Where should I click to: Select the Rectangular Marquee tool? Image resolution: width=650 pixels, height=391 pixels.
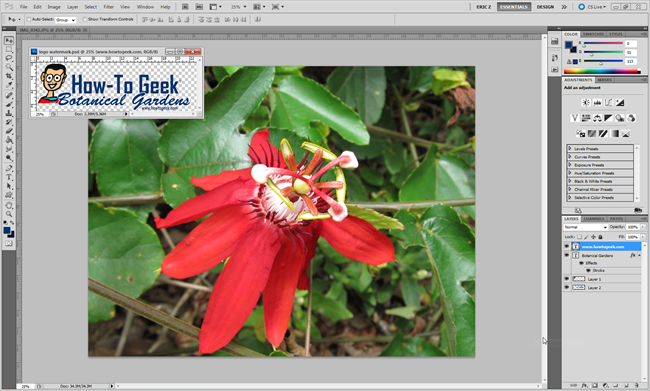9,49
